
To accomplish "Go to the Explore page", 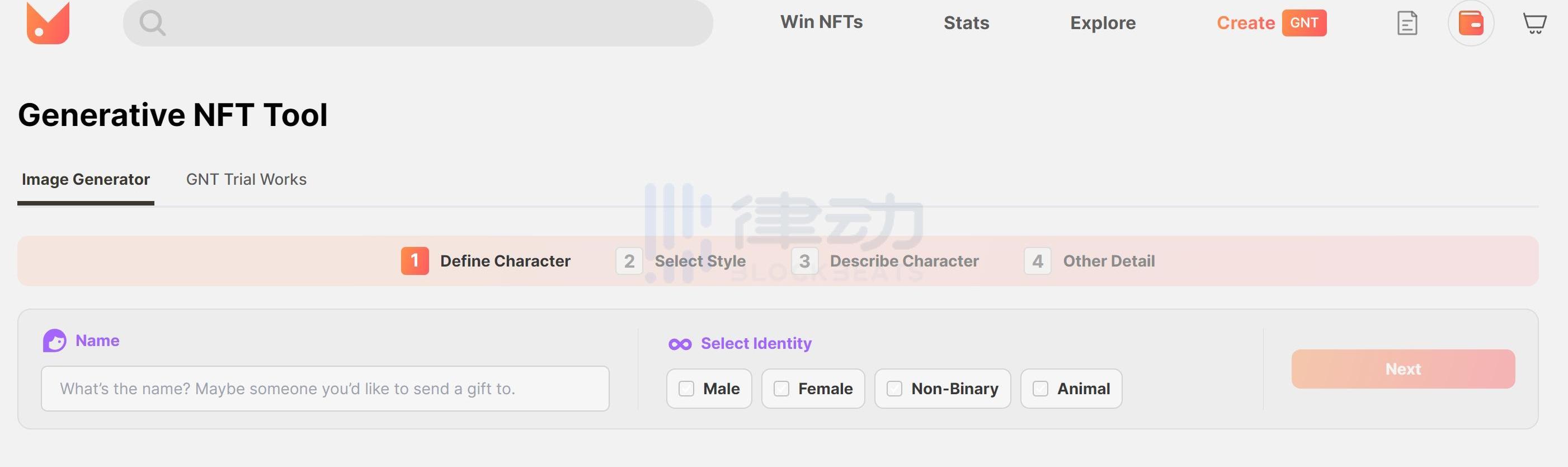I will coord(1103,23).
